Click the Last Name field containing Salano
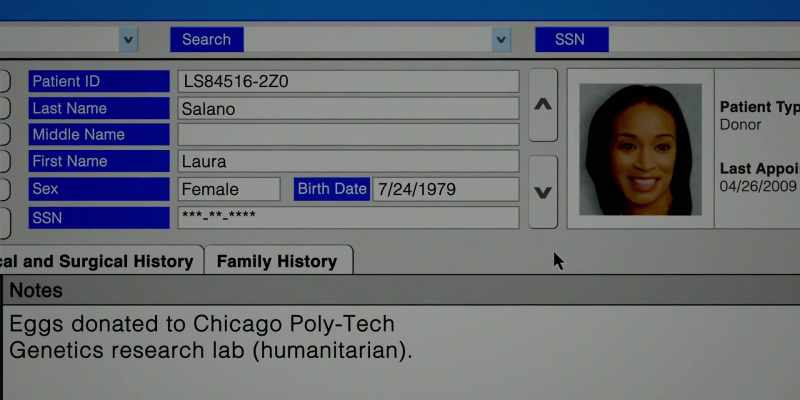Screen dimensions: 800x400 point(348,109)
